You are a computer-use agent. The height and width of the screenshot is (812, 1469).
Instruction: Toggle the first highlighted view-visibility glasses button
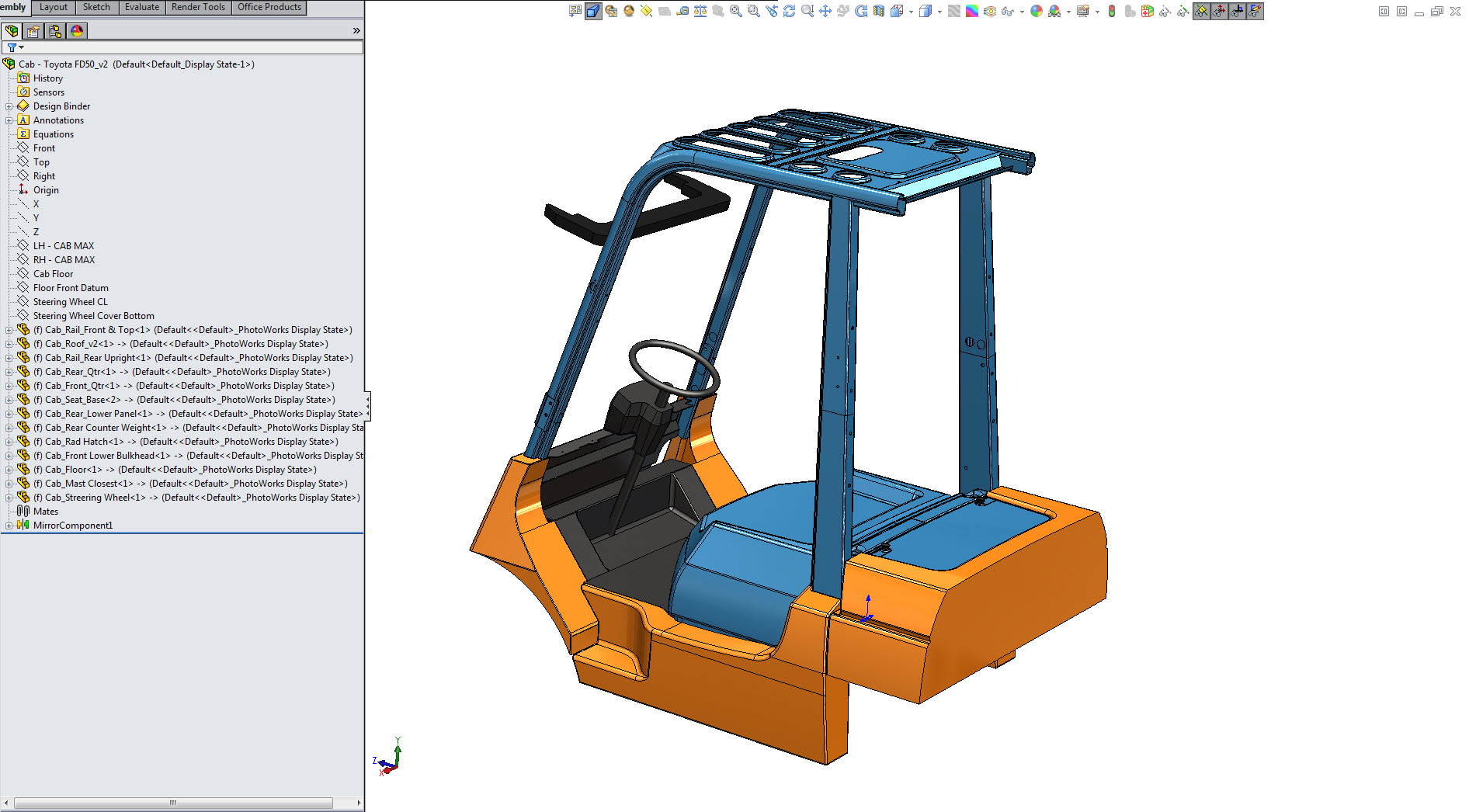pos(1201,11)
